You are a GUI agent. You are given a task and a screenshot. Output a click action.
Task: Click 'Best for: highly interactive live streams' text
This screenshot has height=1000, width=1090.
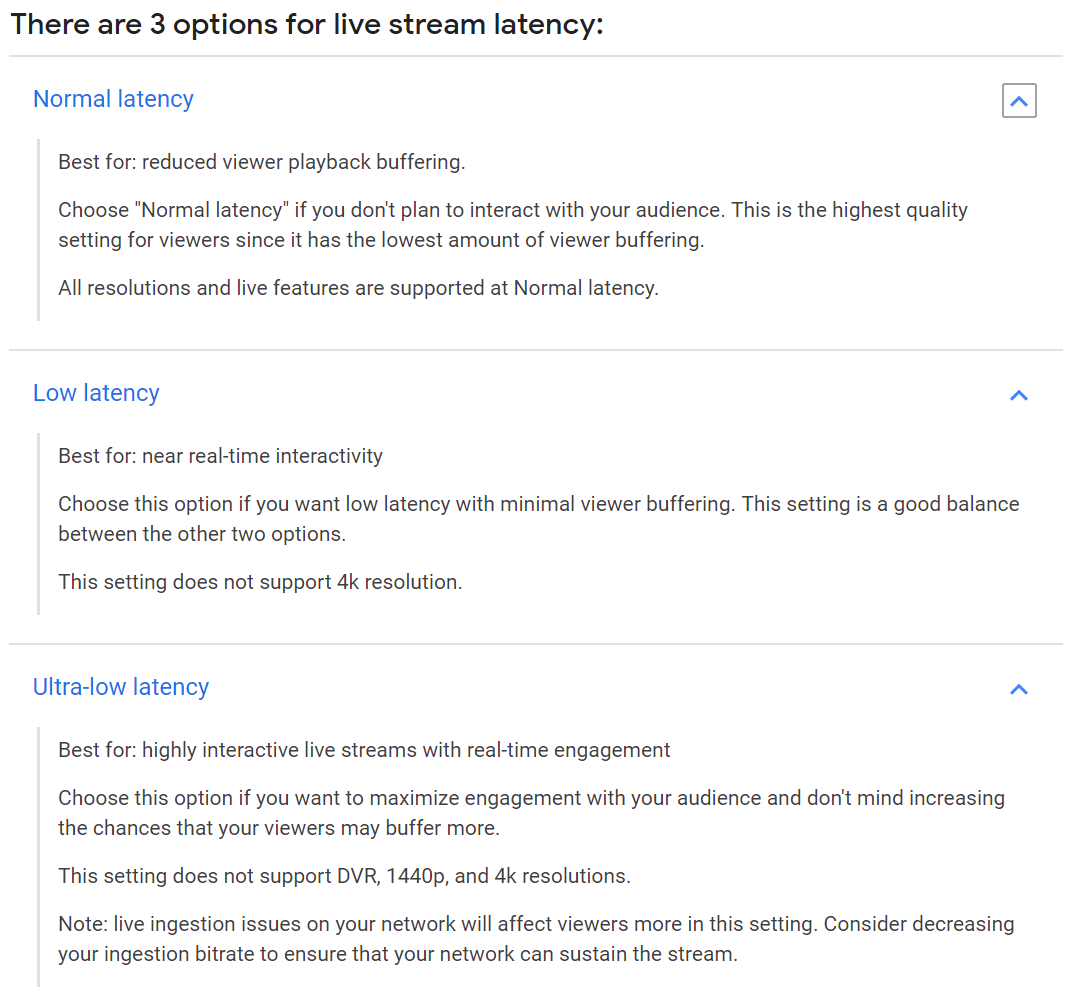pos(364,751)
